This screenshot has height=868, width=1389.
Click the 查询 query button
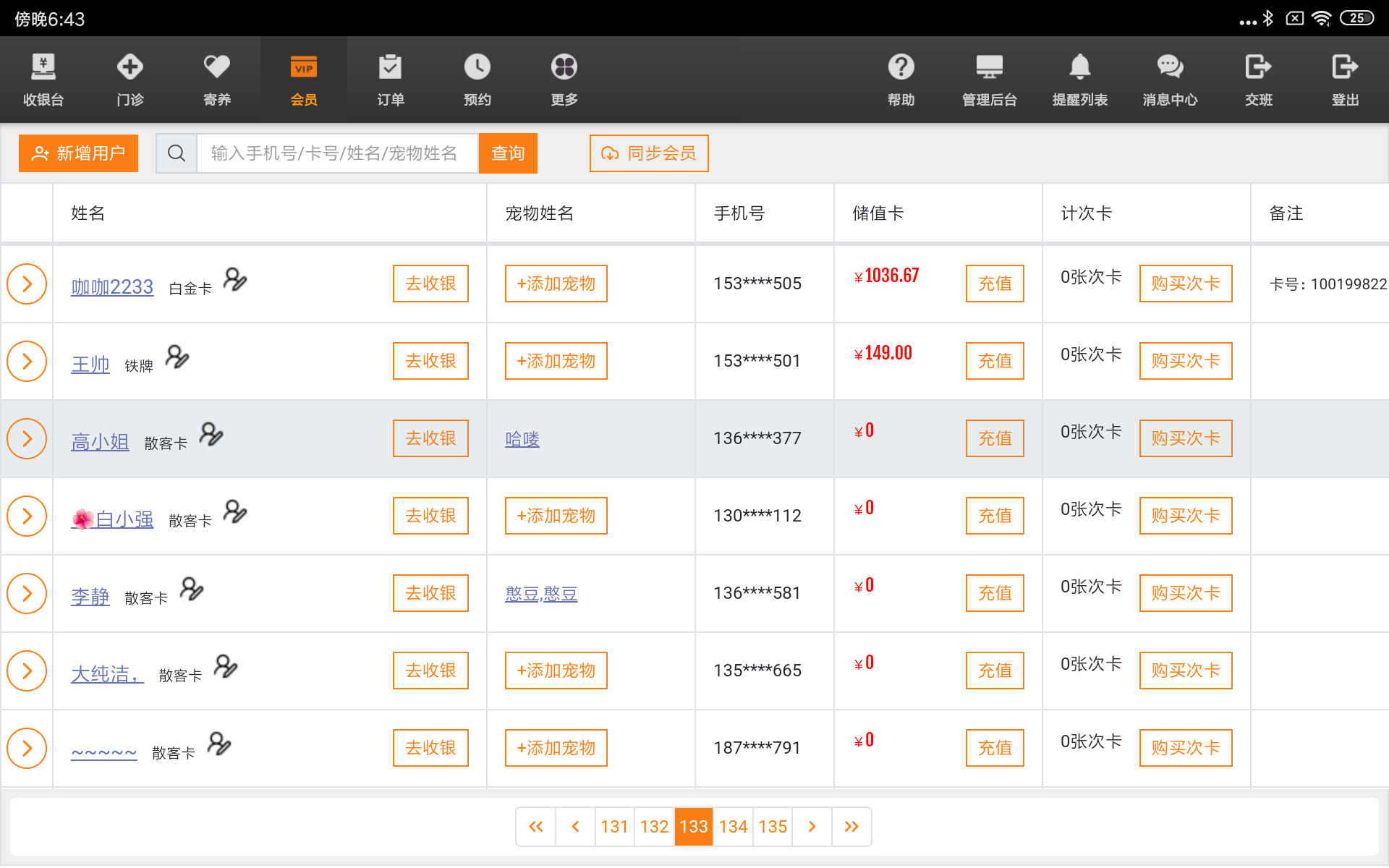(508, 153)
